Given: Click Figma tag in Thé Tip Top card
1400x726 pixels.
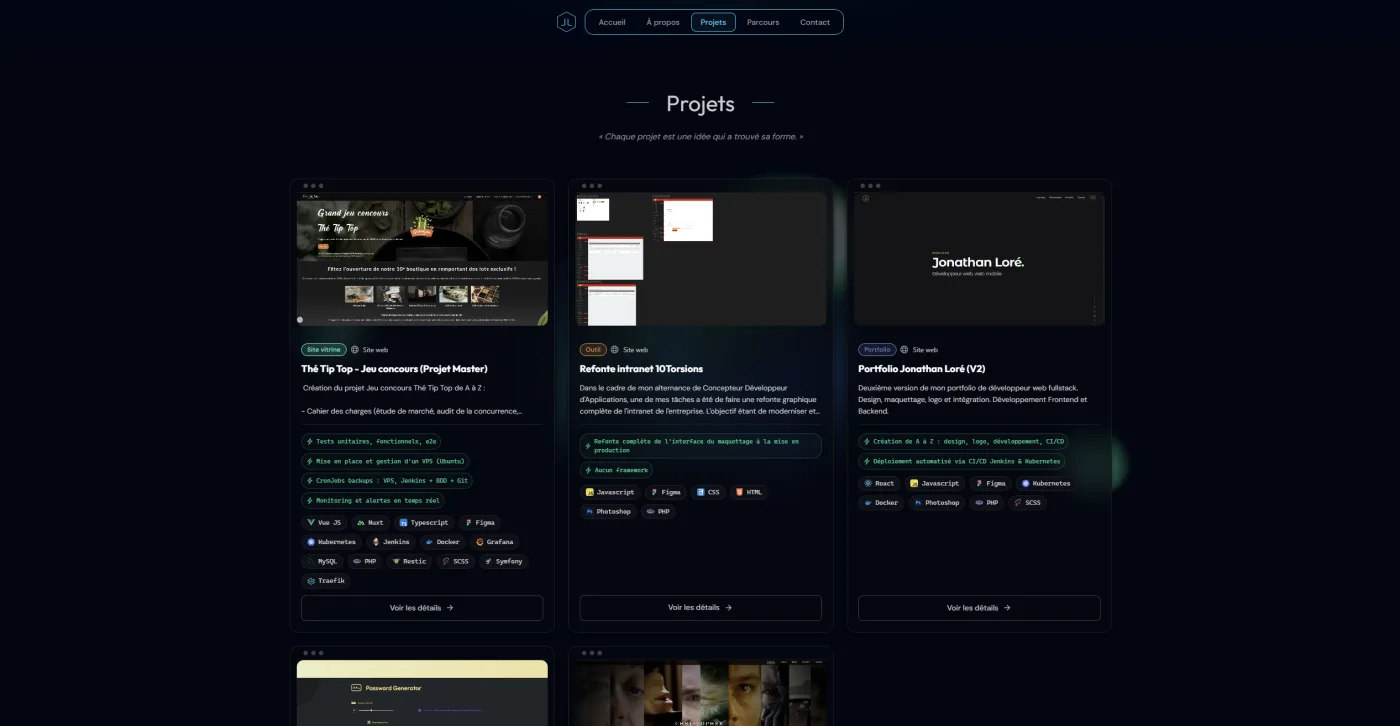Looking at the screenshot, I should pyautogui.click(x=479, y=522).
